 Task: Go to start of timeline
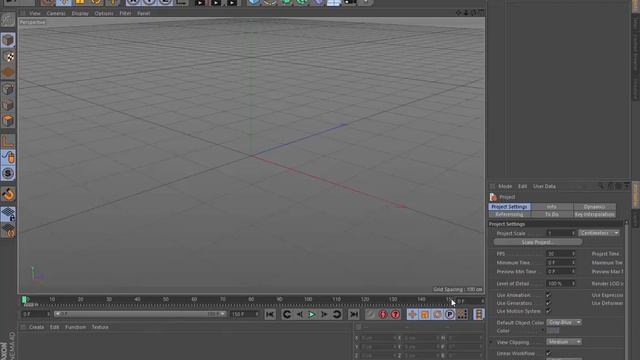point(270,314)
